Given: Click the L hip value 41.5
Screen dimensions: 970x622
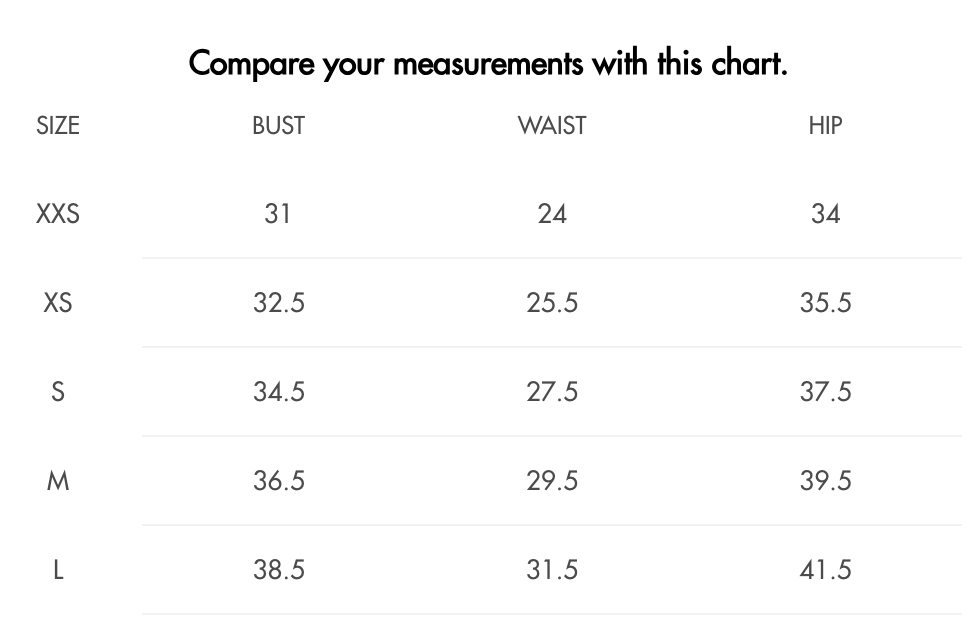Looking at the screenshot, I should click(x=825, y=570).
